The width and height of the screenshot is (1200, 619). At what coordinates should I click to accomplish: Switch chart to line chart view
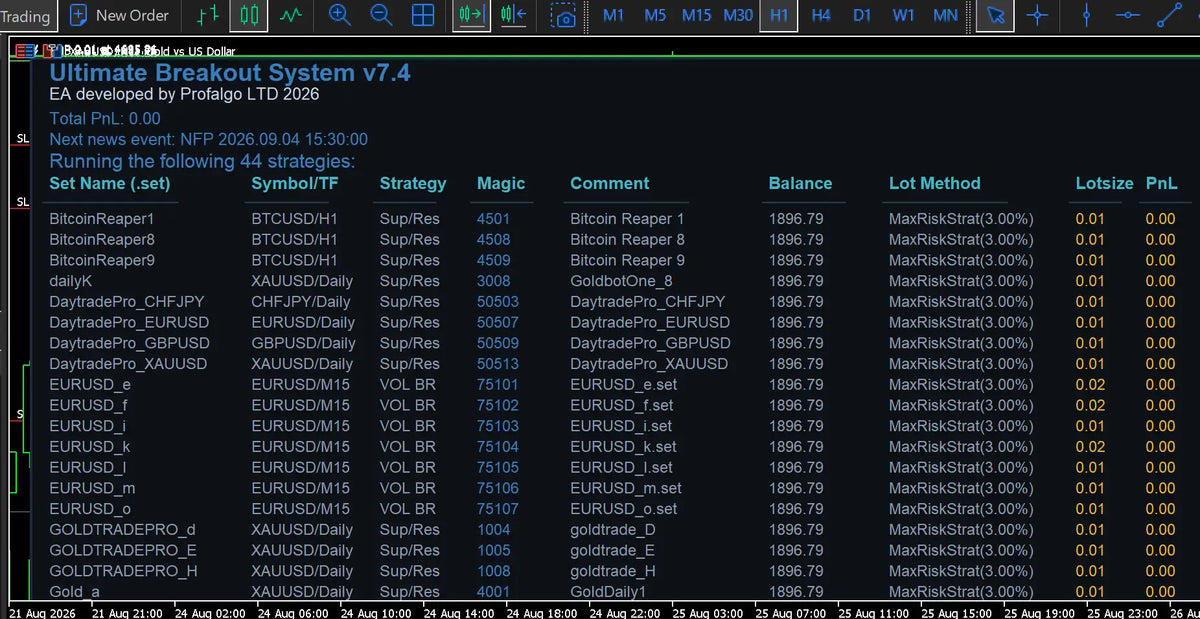[291, 15]
